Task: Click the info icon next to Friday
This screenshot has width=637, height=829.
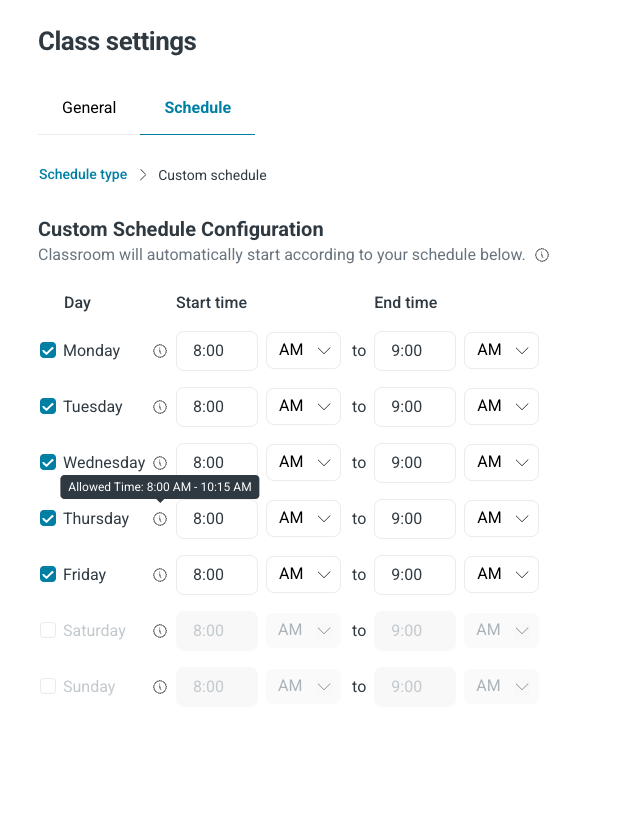Action: (160, 575)
